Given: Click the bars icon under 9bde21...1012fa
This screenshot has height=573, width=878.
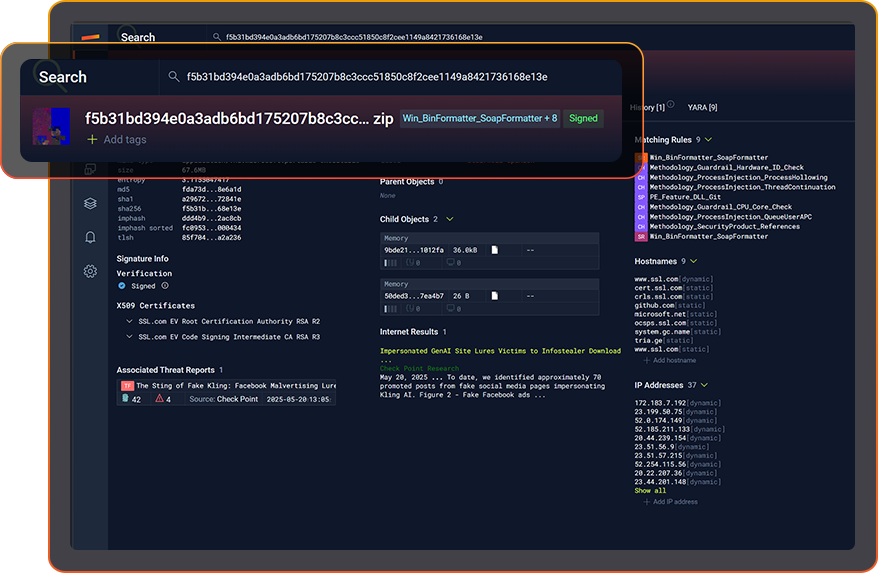Looking at the screenshot, I should [390, 263].
